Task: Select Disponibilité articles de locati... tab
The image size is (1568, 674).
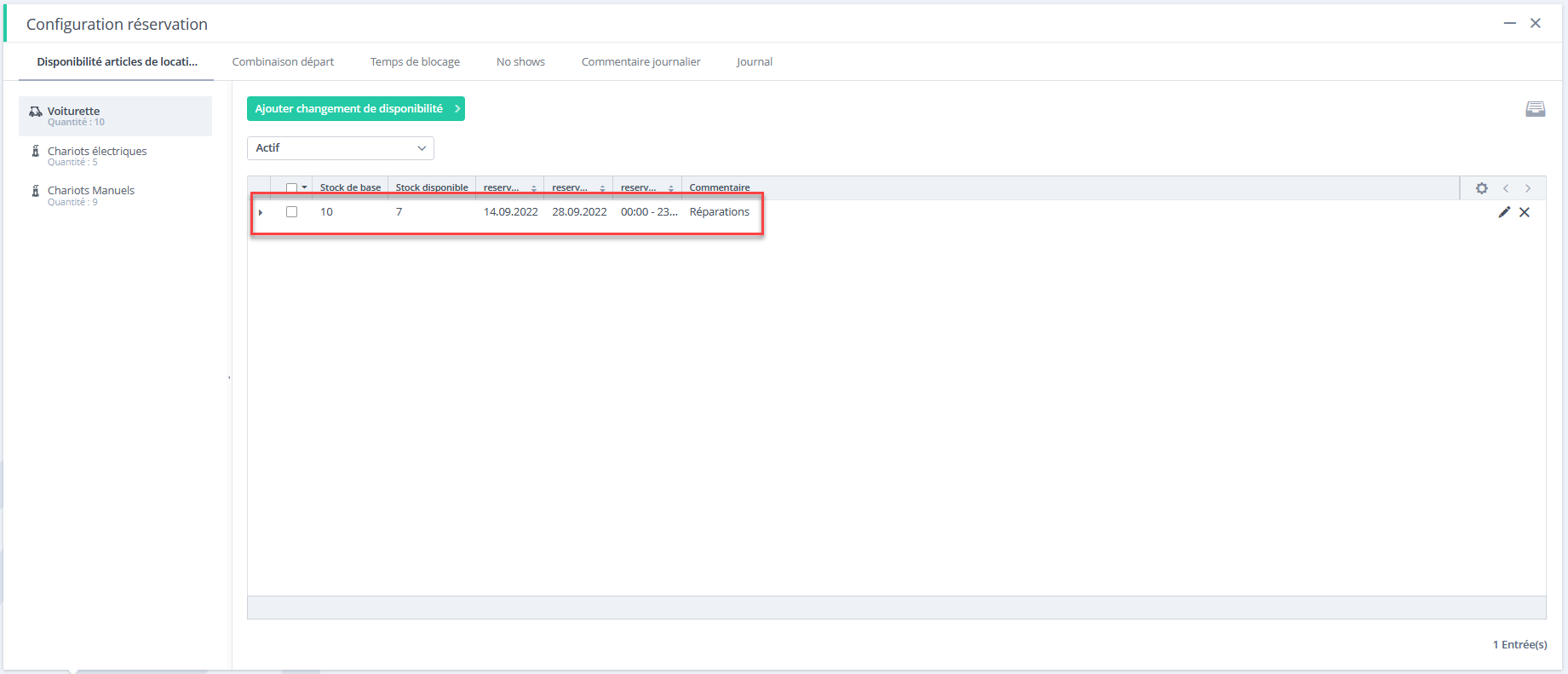Action: pos(117,61)
